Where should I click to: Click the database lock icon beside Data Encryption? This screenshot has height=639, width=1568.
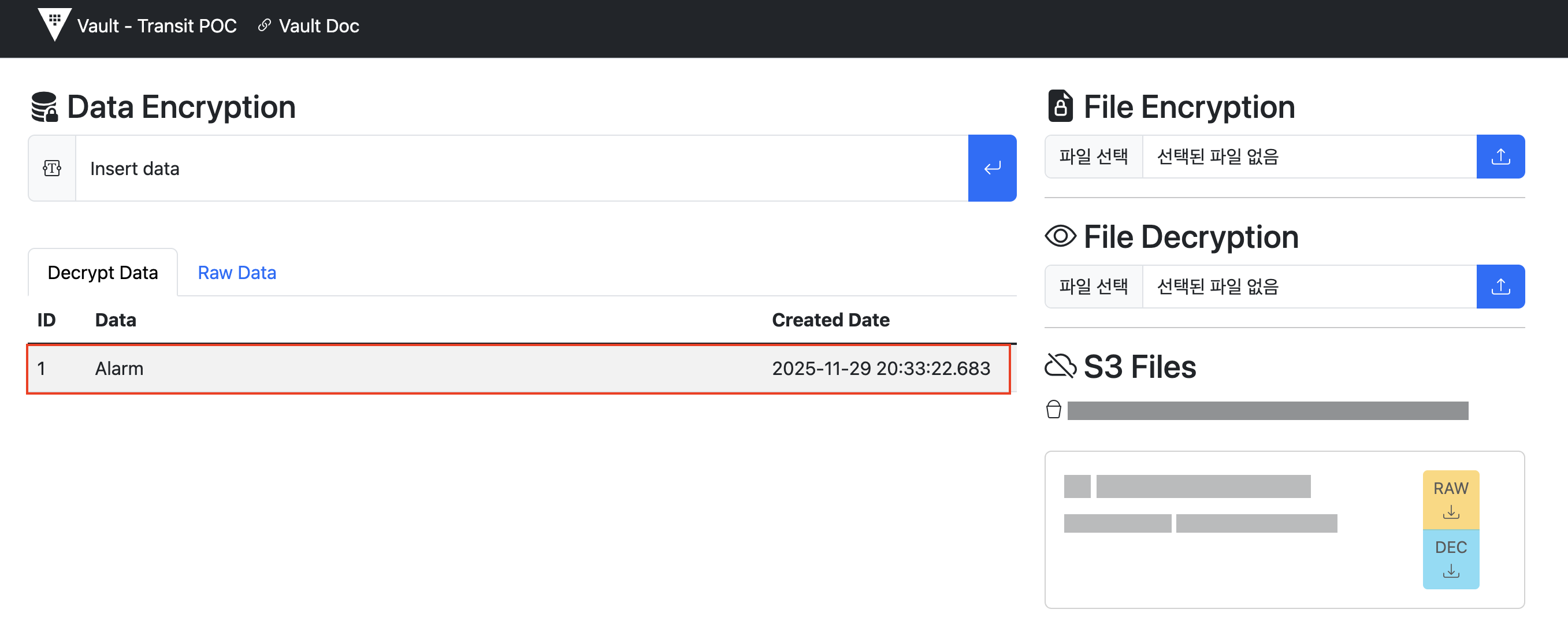pos(44,107)
